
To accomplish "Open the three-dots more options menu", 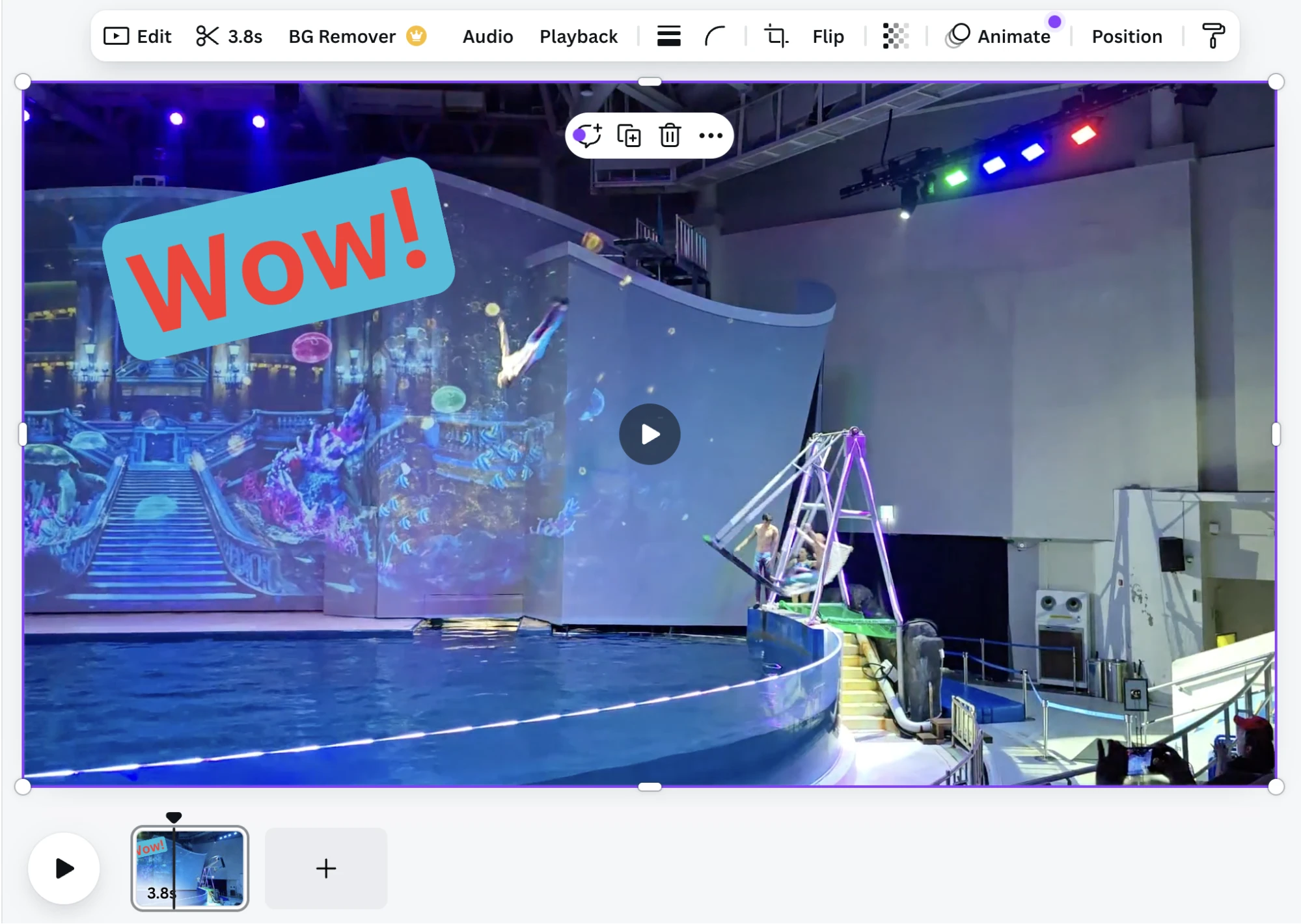I will 711,135.
